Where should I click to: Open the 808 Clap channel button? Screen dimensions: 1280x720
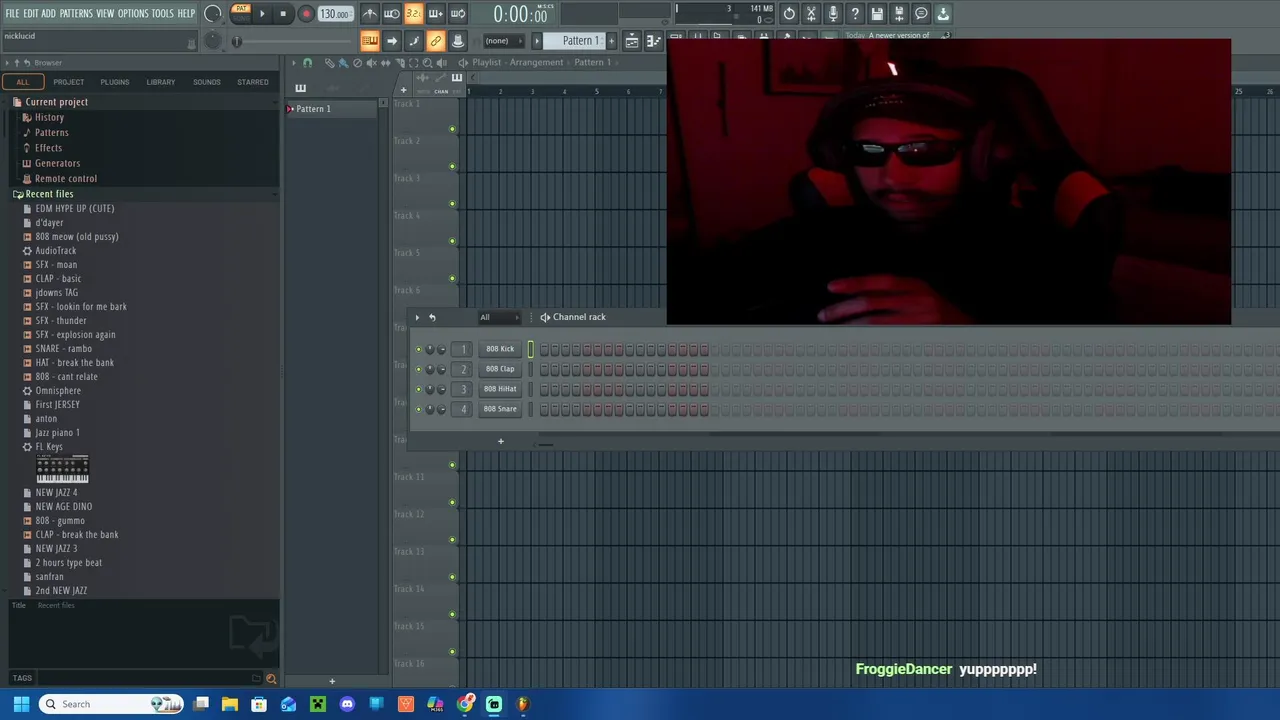[x=500, y=369]
